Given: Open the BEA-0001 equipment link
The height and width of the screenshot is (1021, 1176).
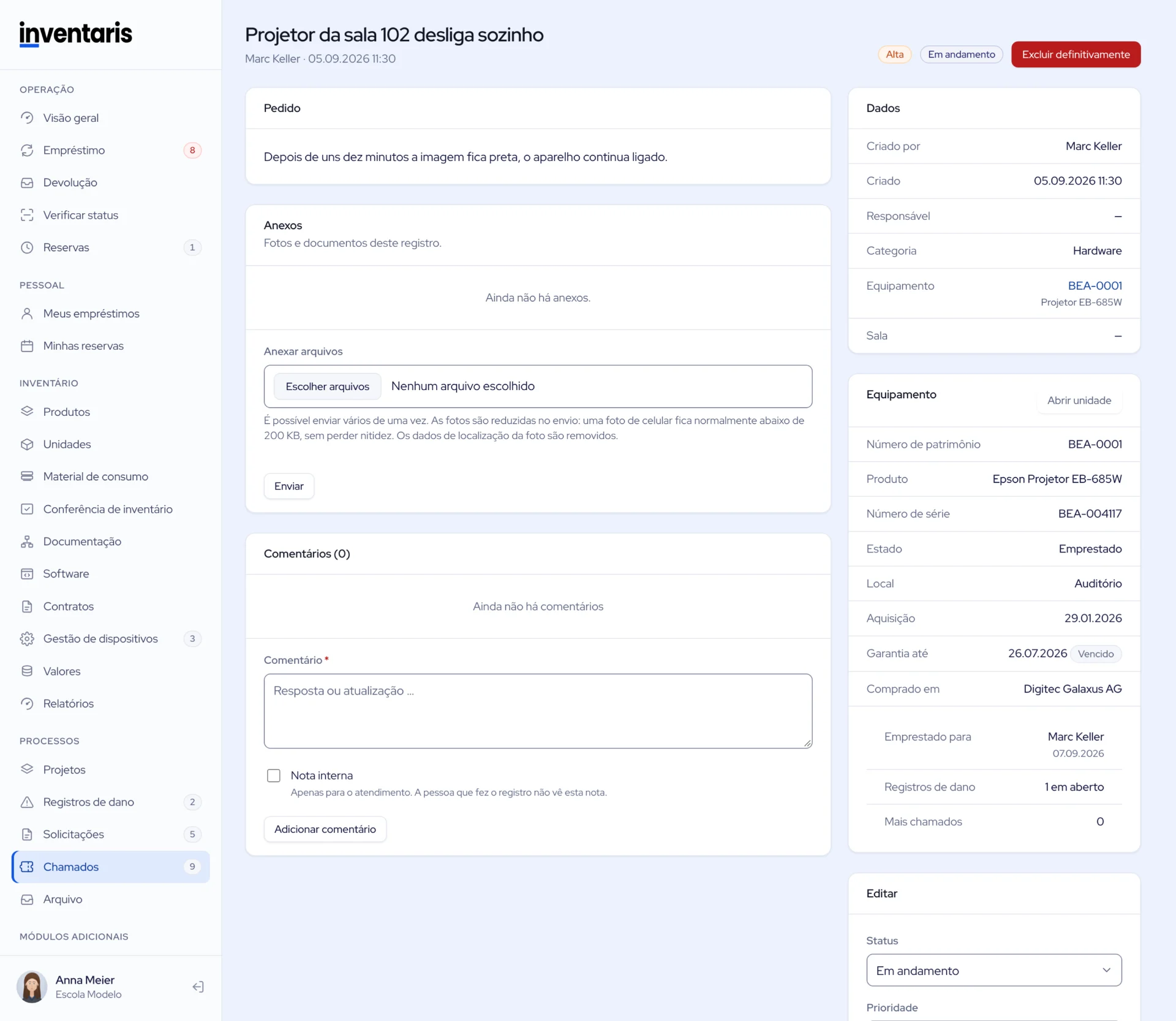Looking at the screenshot, I should coord(1095,285).
